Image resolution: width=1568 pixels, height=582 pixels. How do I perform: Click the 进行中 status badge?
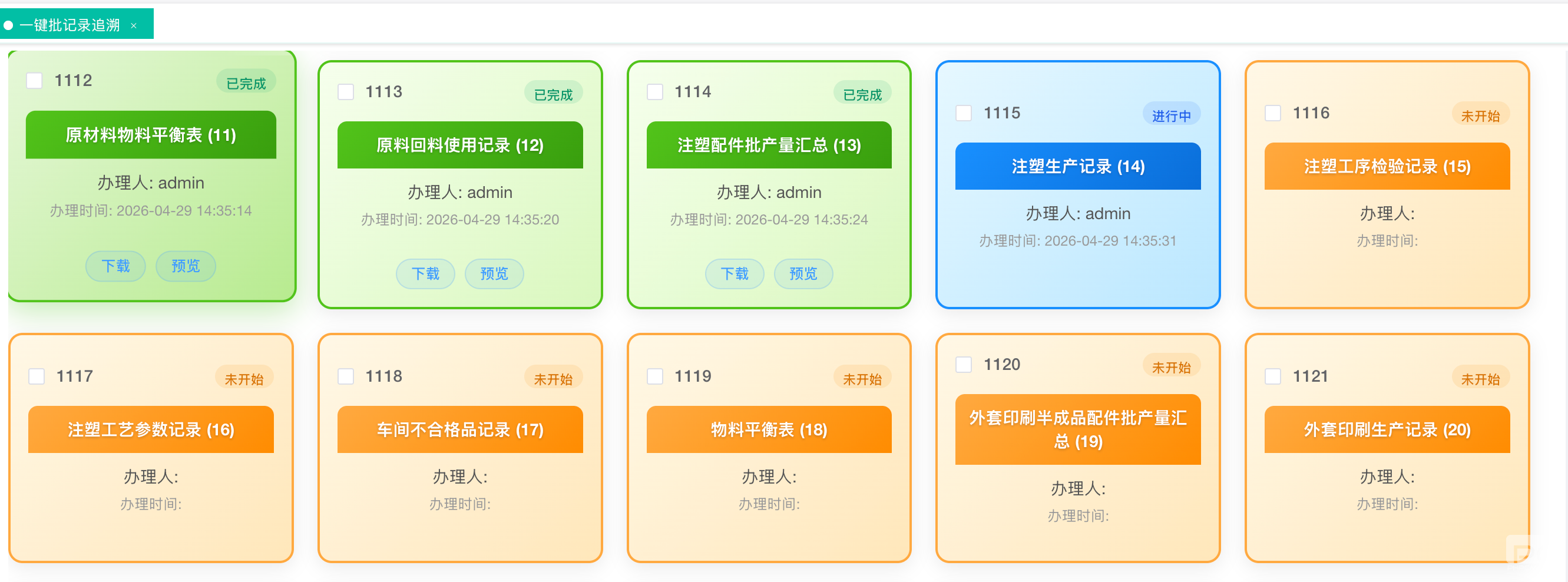(x=1170, y=115)
